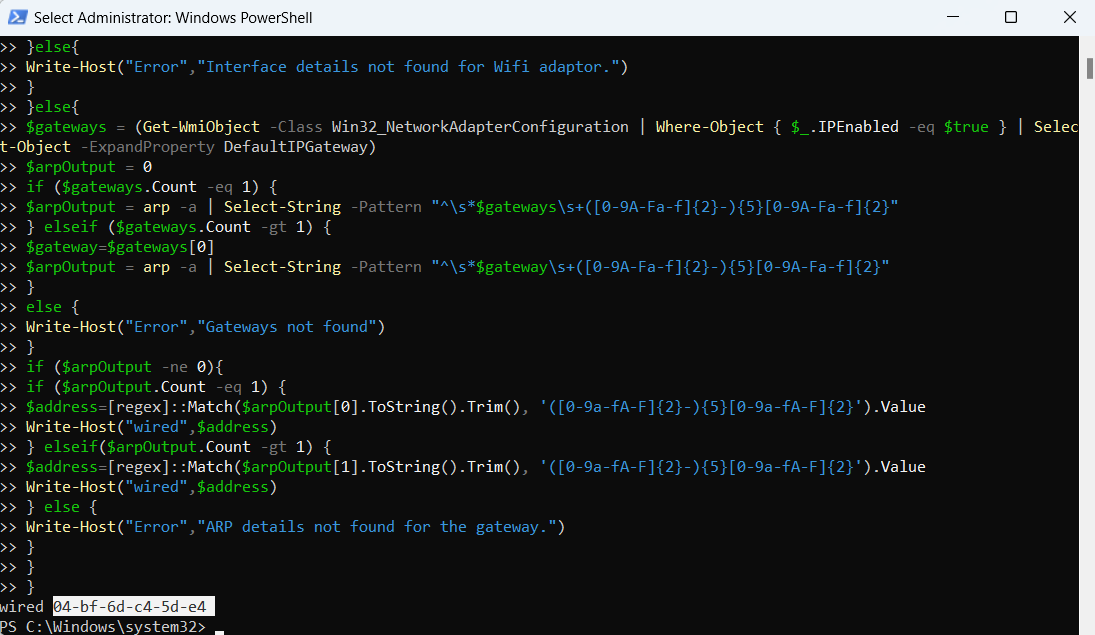The width and height of the screenshot is (1095, 635).
Task: Click the vertical scrollbar thumb of the console
Action: click(x=1089, y=68)
